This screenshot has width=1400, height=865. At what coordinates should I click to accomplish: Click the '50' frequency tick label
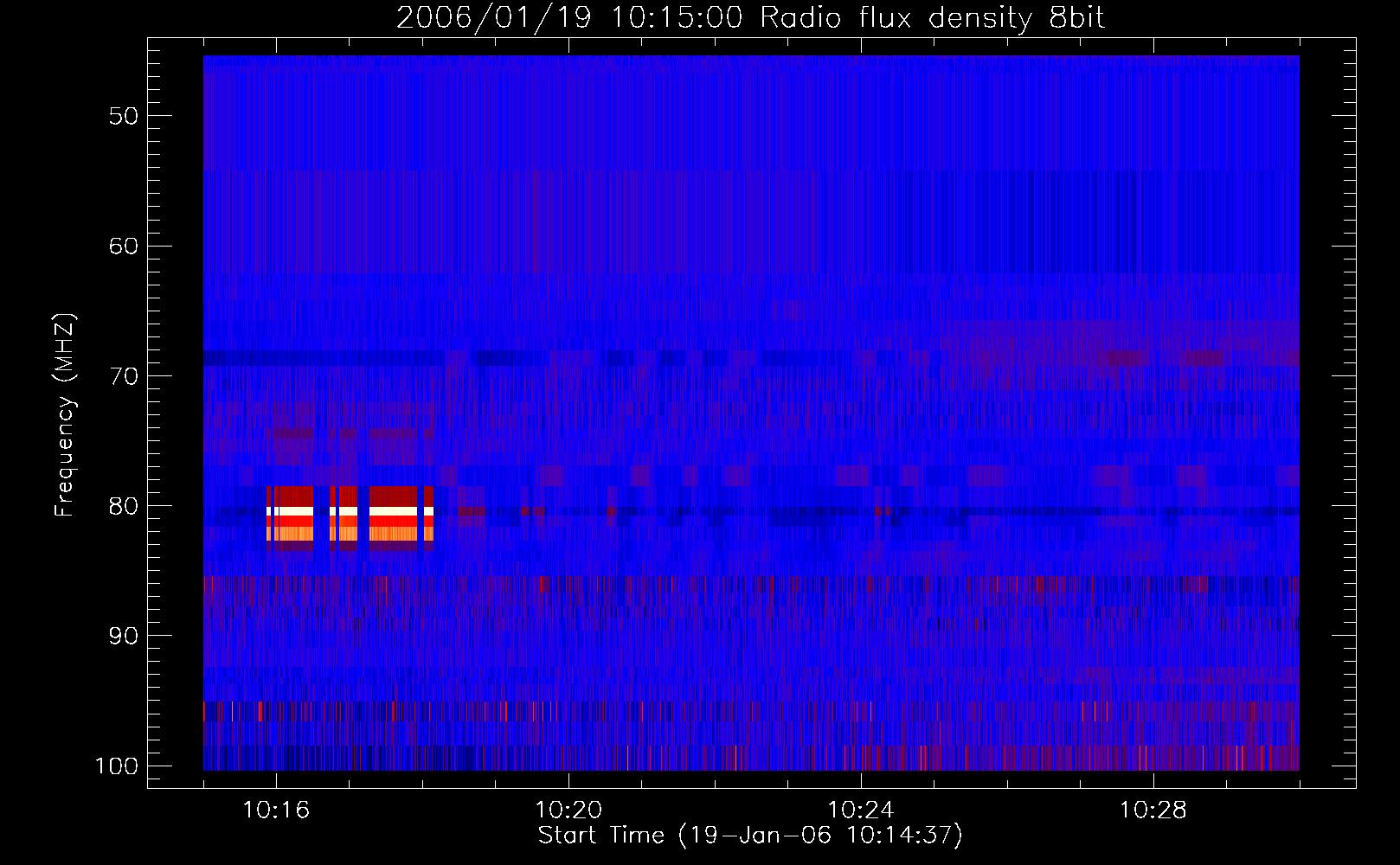(124, 116)
